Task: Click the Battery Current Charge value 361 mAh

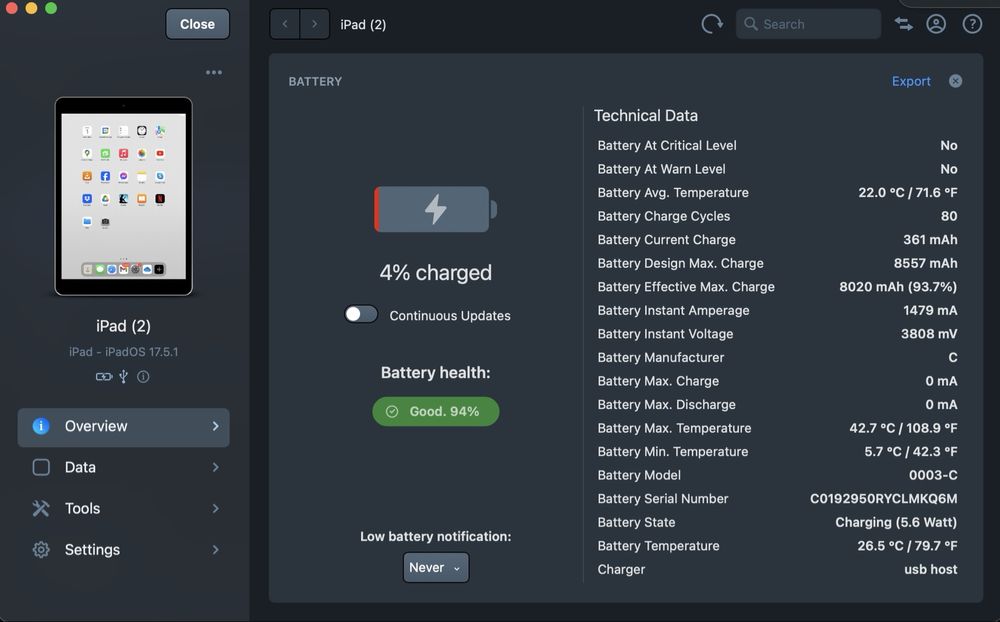Action: tap(930, 240)
